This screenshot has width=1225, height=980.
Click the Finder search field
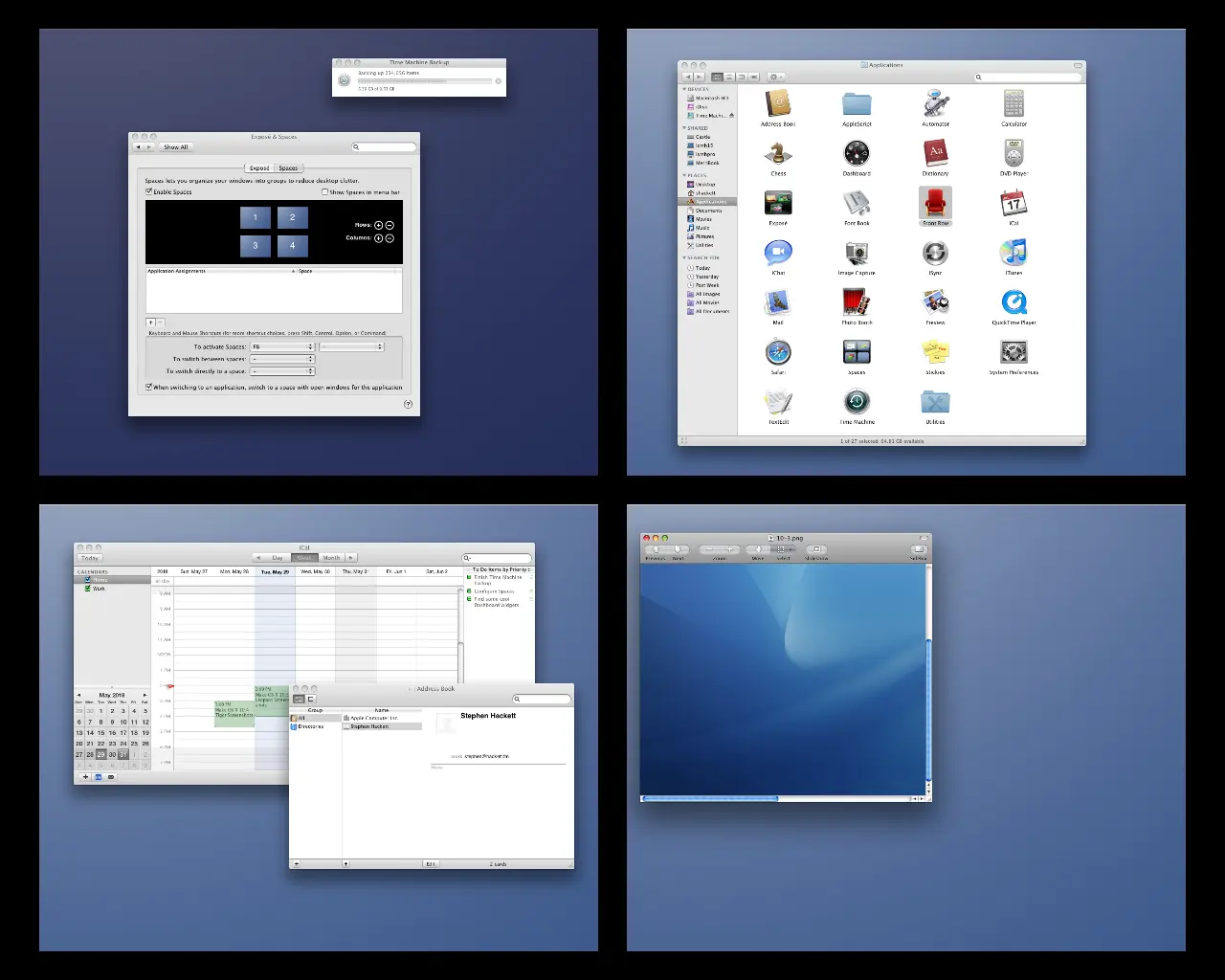click(1028, 77)
